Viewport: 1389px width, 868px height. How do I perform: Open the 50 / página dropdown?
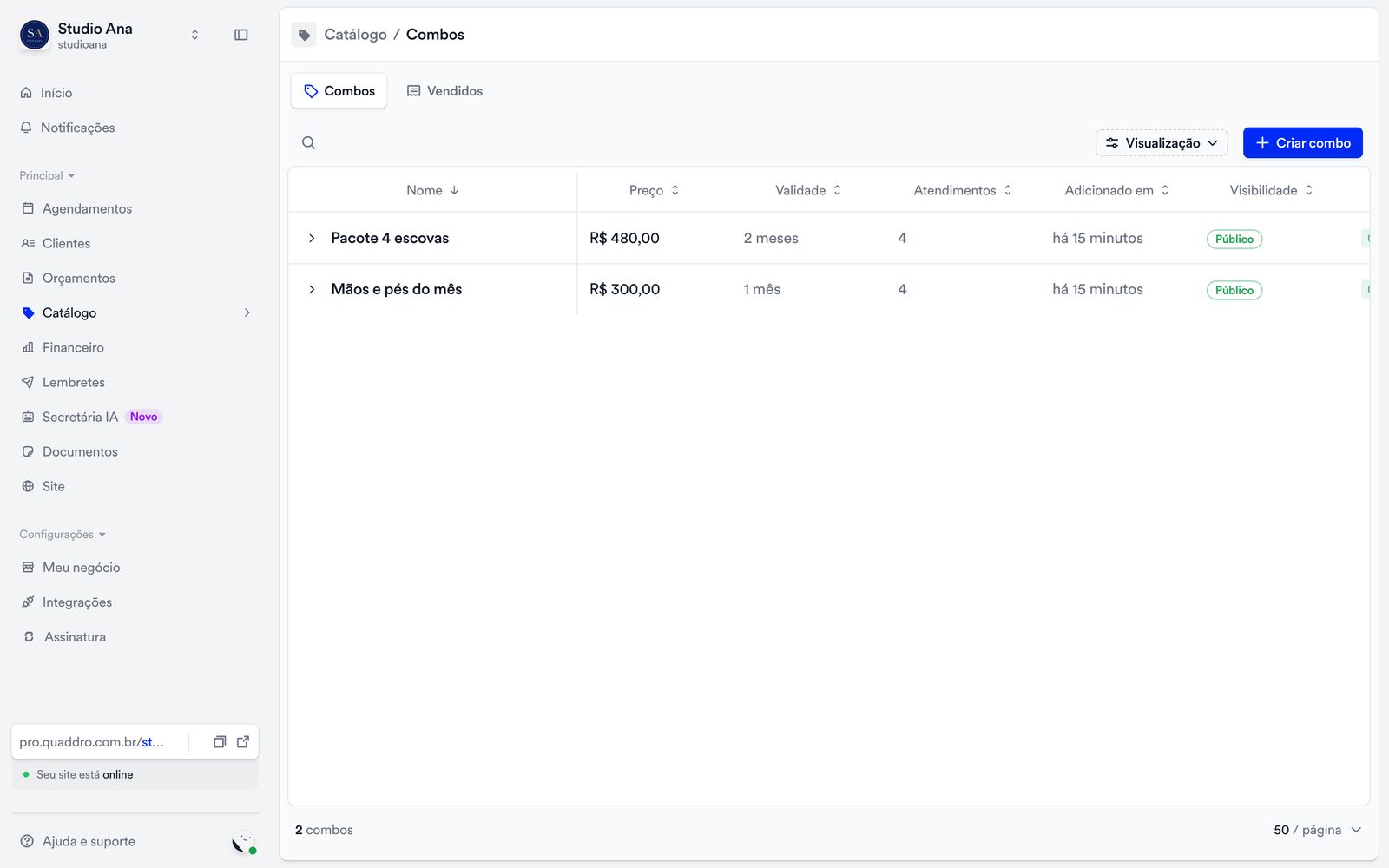click(x=1317, y=830)
